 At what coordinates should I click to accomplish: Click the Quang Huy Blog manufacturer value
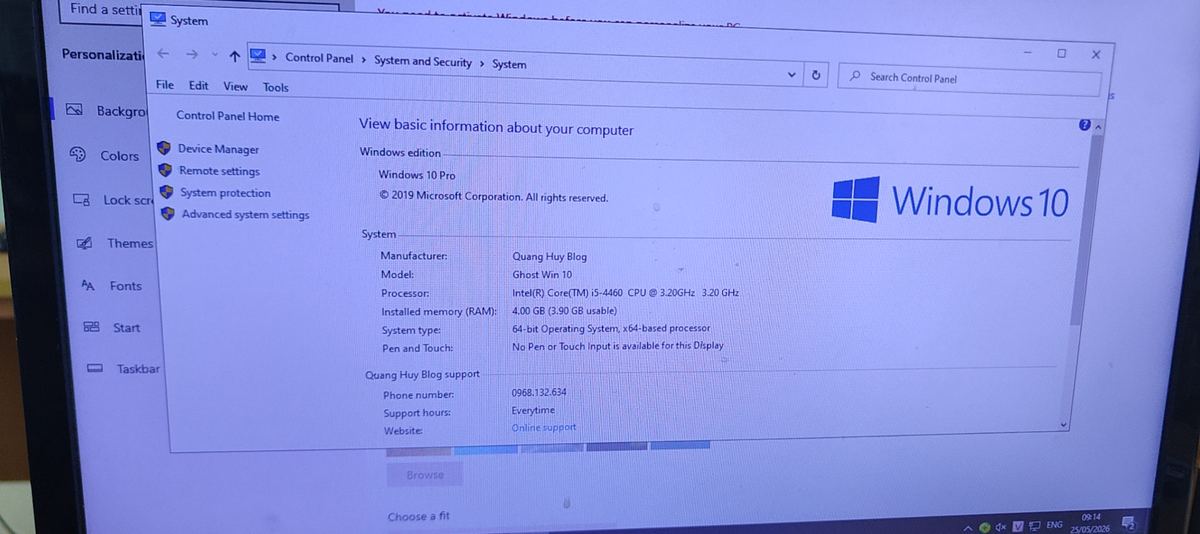[550, 257]
